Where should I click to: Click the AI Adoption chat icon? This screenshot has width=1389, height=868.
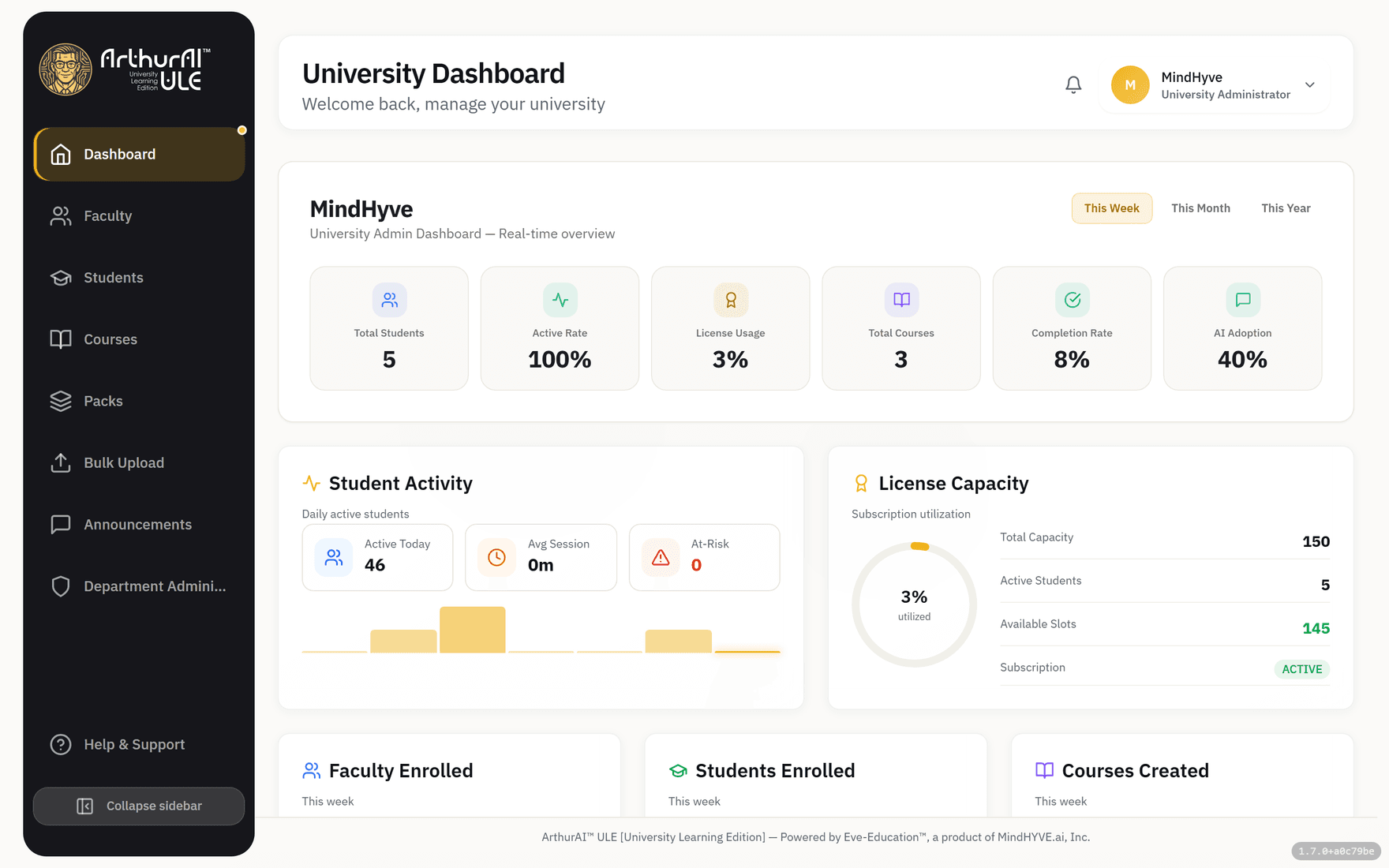(x=1243, y=300)
